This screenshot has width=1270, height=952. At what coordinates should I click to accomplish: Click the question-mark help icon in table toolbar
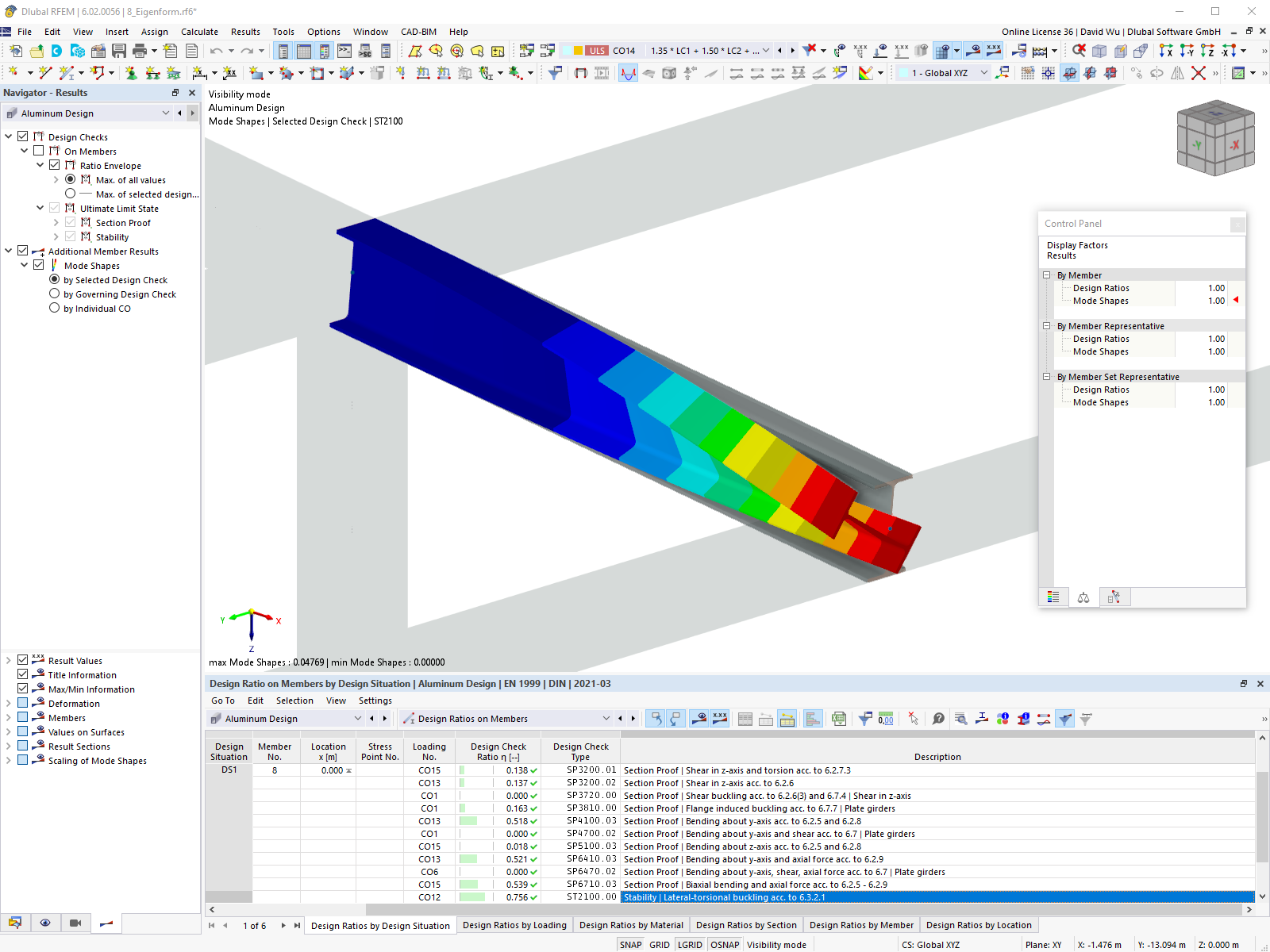click(x=938, y=719)
